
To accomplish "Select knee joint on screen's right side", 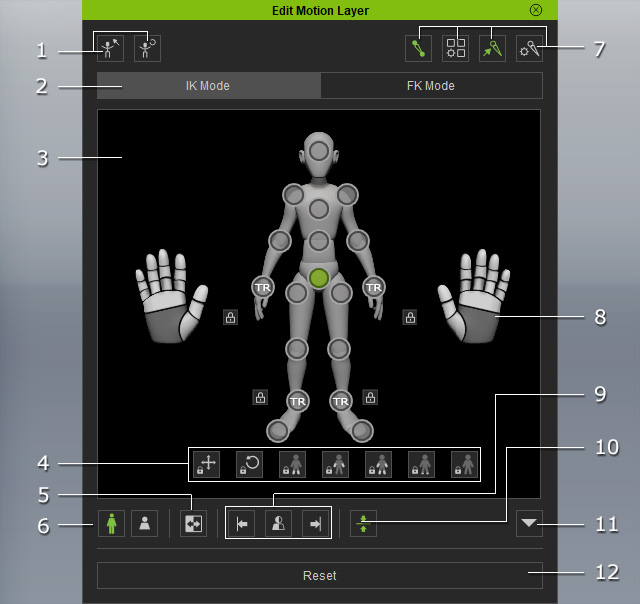I will point(339,349).
